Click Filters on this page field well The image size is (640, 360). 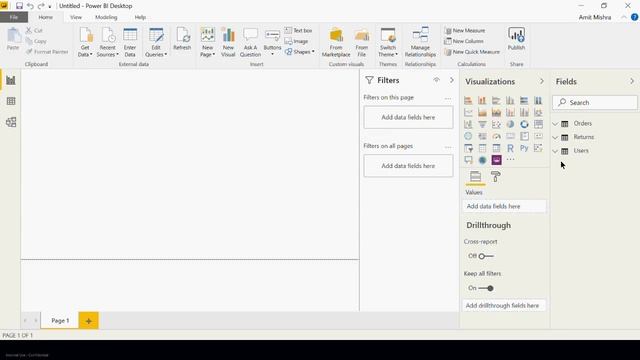[x=408, y=117]
